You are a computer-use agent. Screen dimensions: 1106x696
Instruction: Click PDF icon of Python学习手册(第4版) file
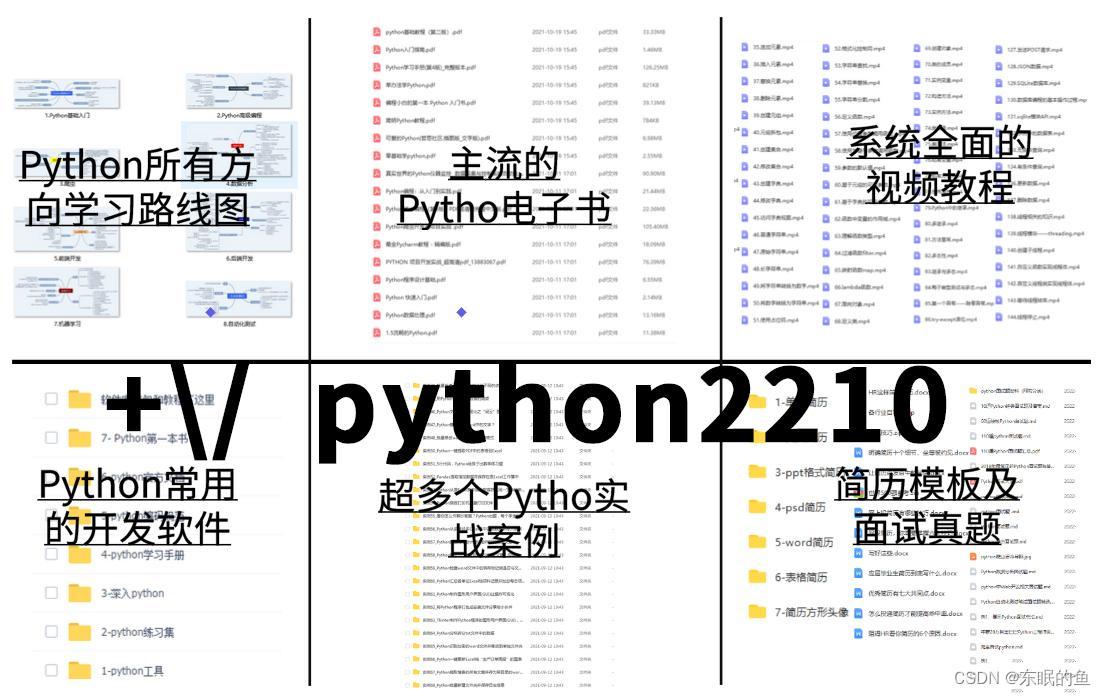click(x=377, y=67)
